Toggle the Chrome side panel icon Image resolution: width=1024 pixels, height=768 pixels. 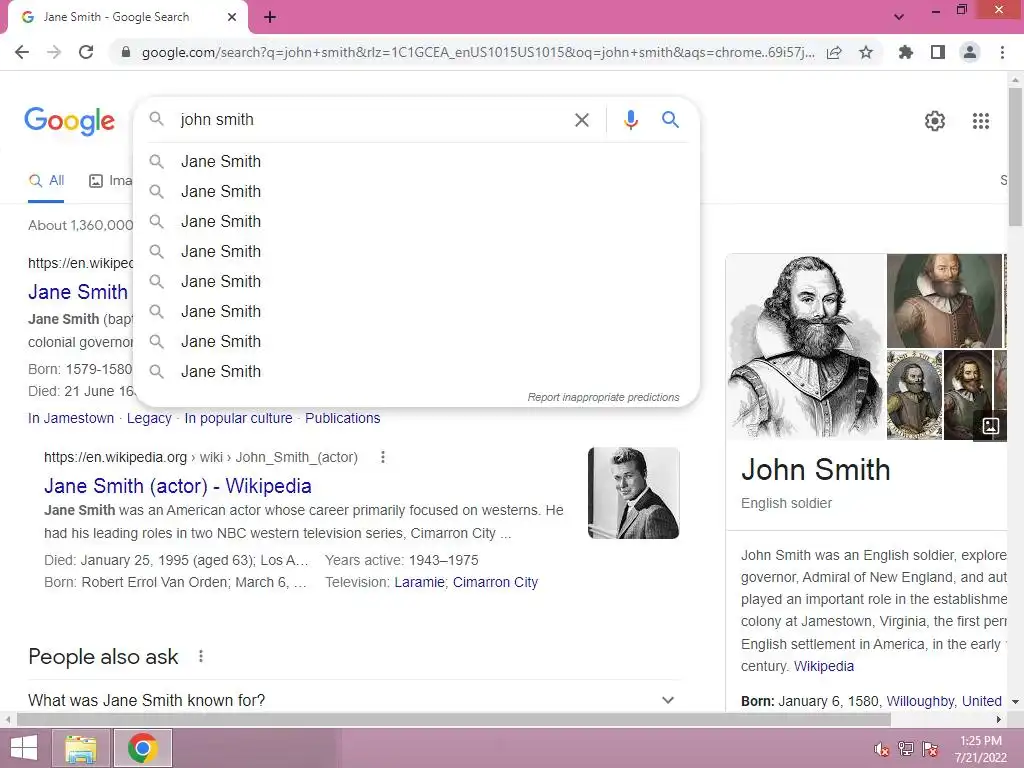tap(938, 52)
